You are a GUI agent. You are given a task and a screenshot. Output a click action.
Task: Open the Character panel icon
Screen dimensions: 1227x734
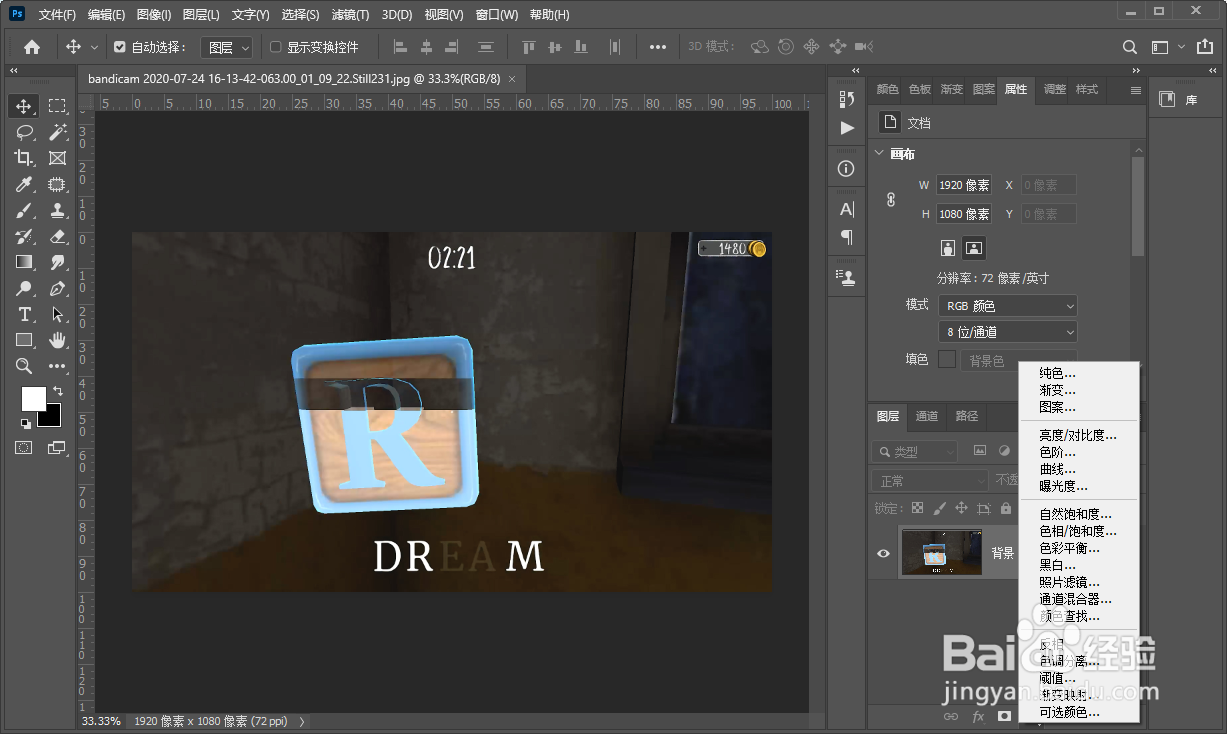(847, 209)
